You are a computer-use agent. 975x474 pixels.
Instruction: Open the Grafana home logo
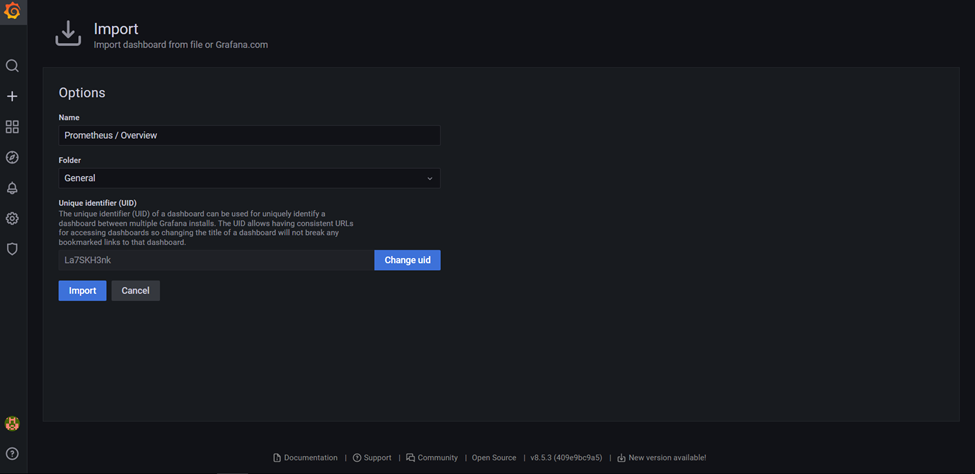click(12, 11)
